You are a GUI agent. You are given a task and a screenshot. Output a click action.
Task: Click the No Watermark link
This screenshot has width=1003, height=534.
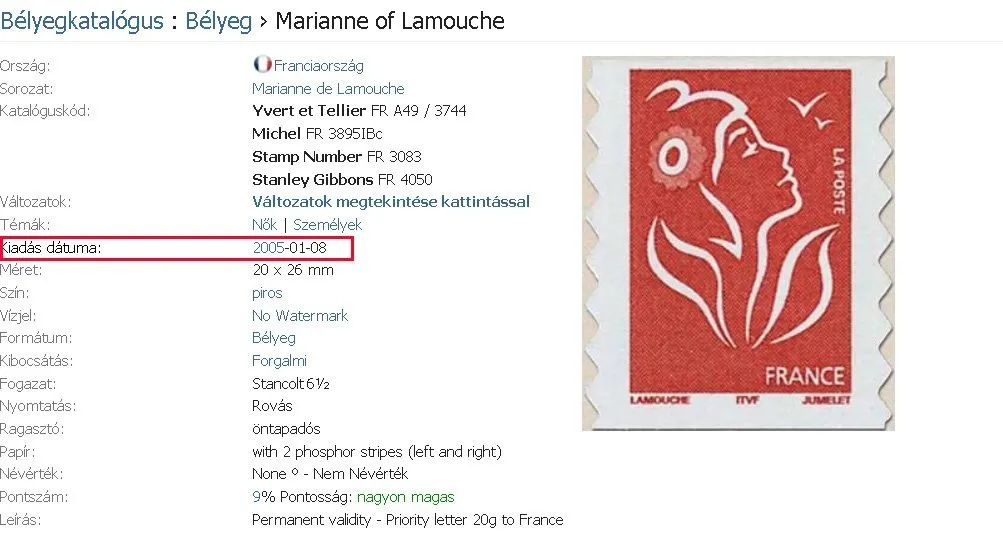tap(300, 316)
